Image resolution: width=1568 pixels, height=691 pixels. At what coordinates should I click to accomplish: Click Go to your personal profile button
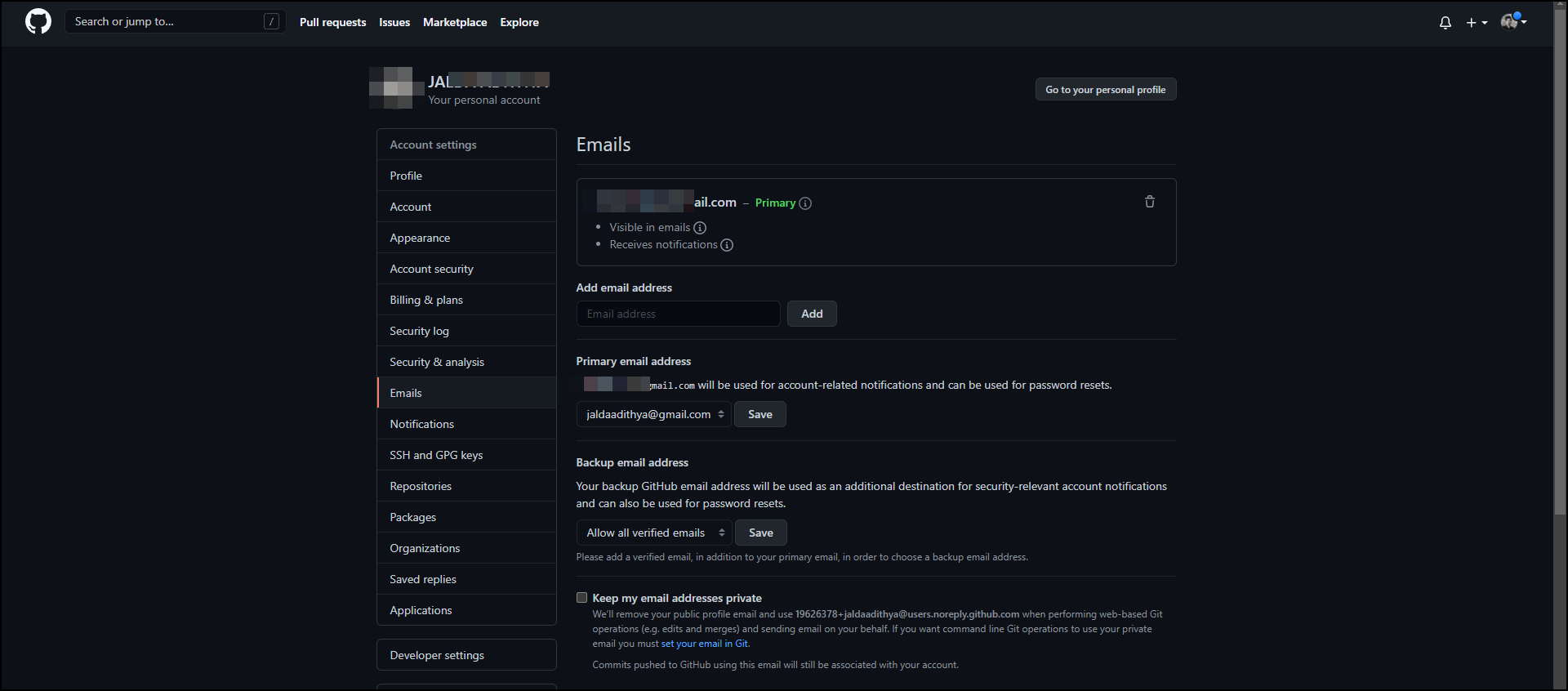pos(1105,90)
